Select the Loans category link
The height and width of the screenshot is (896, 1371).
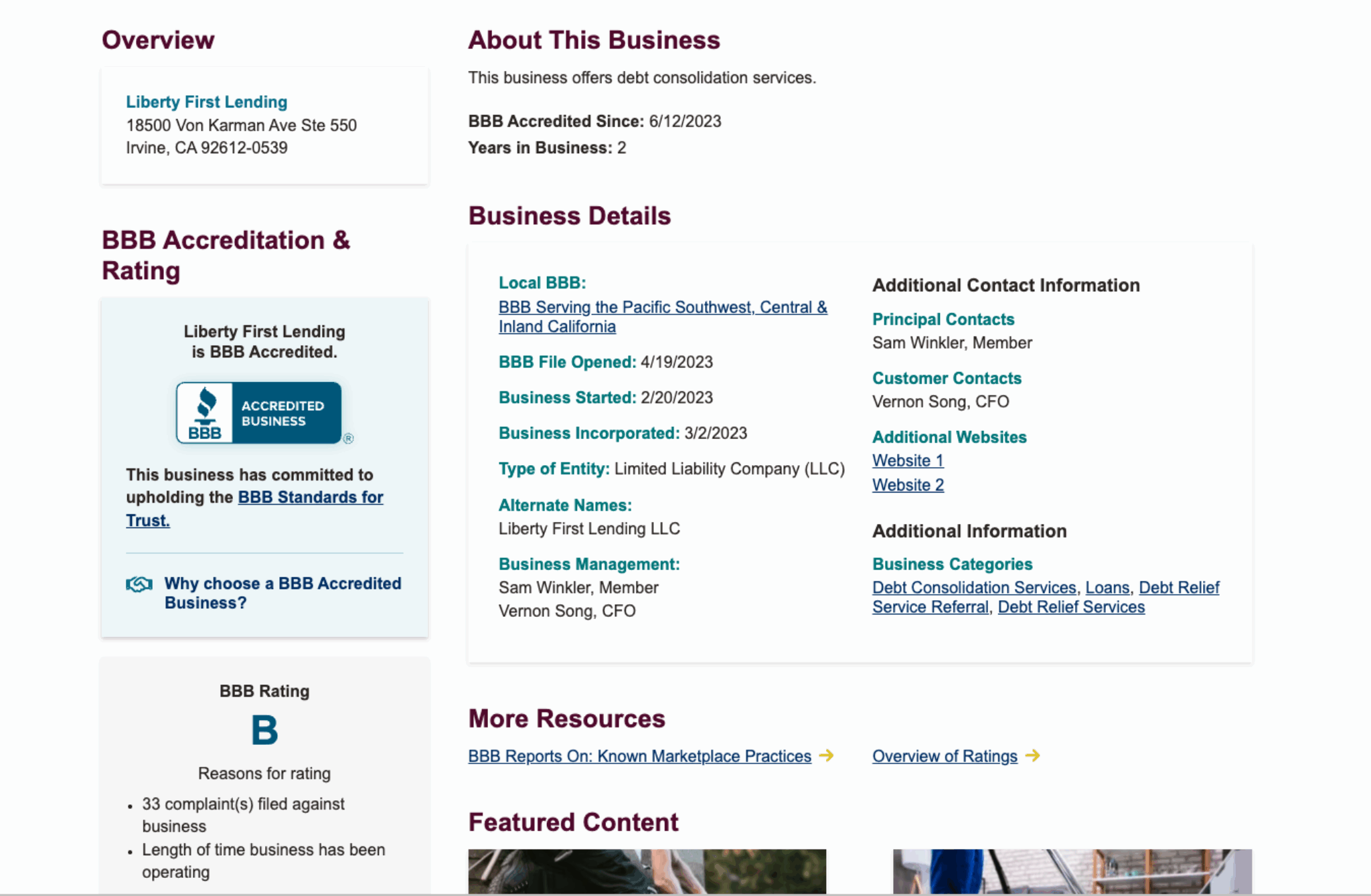[x=1107, y=588]
